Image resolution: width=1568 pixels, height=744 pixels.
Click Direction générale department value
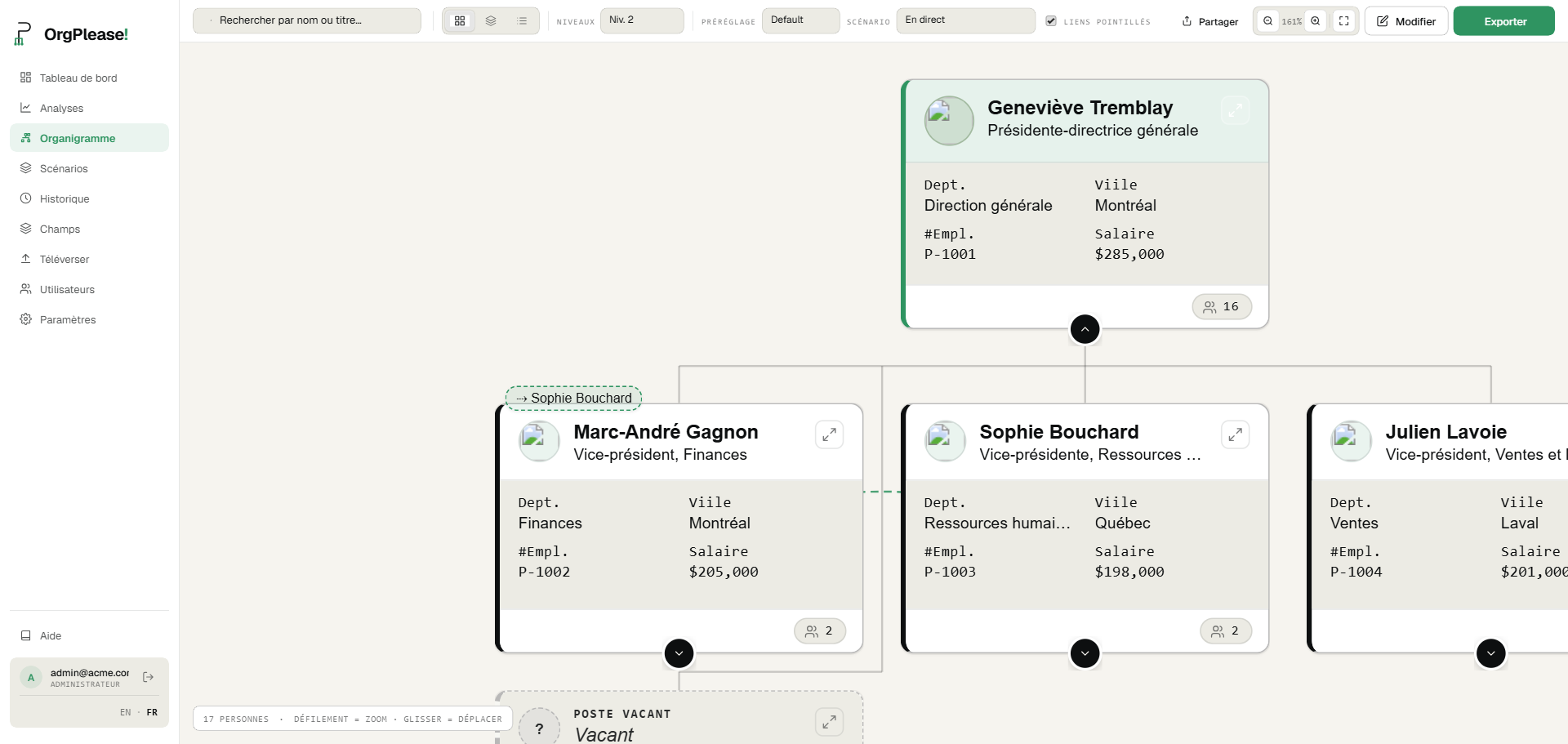(988, 206)
